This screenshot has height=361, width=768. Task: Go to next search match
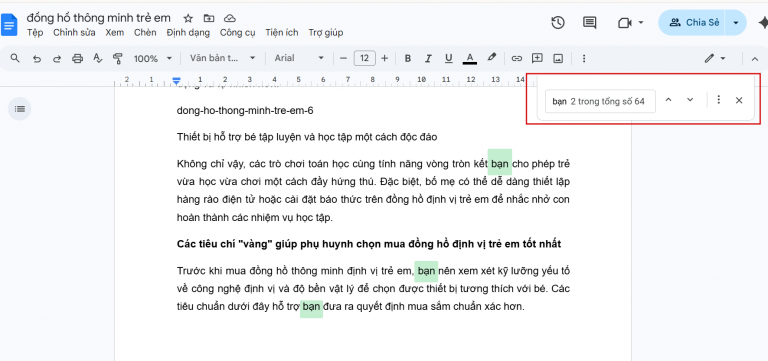coord(690,100)
